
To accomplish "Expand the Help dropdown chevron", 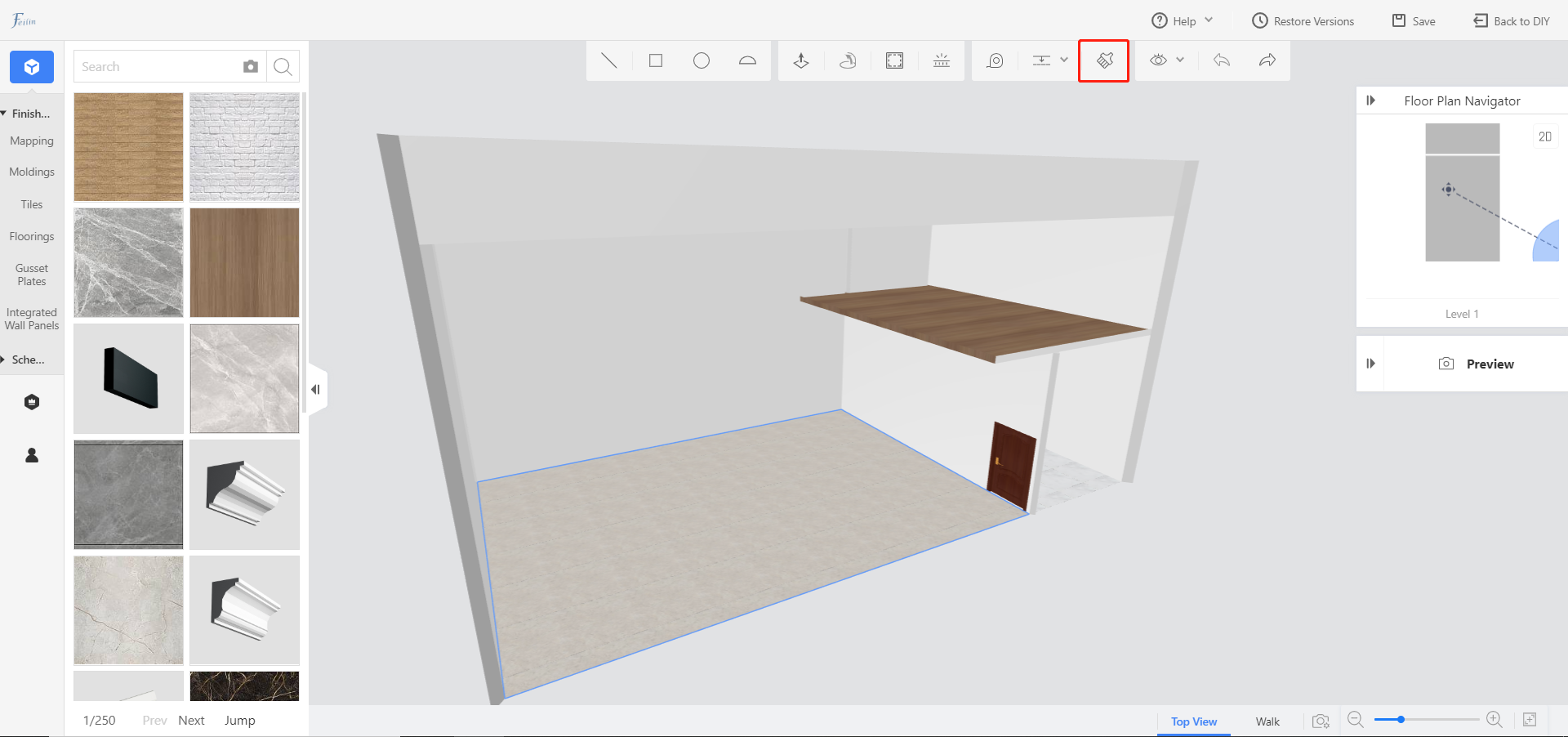I will [x=1209, y=20].
